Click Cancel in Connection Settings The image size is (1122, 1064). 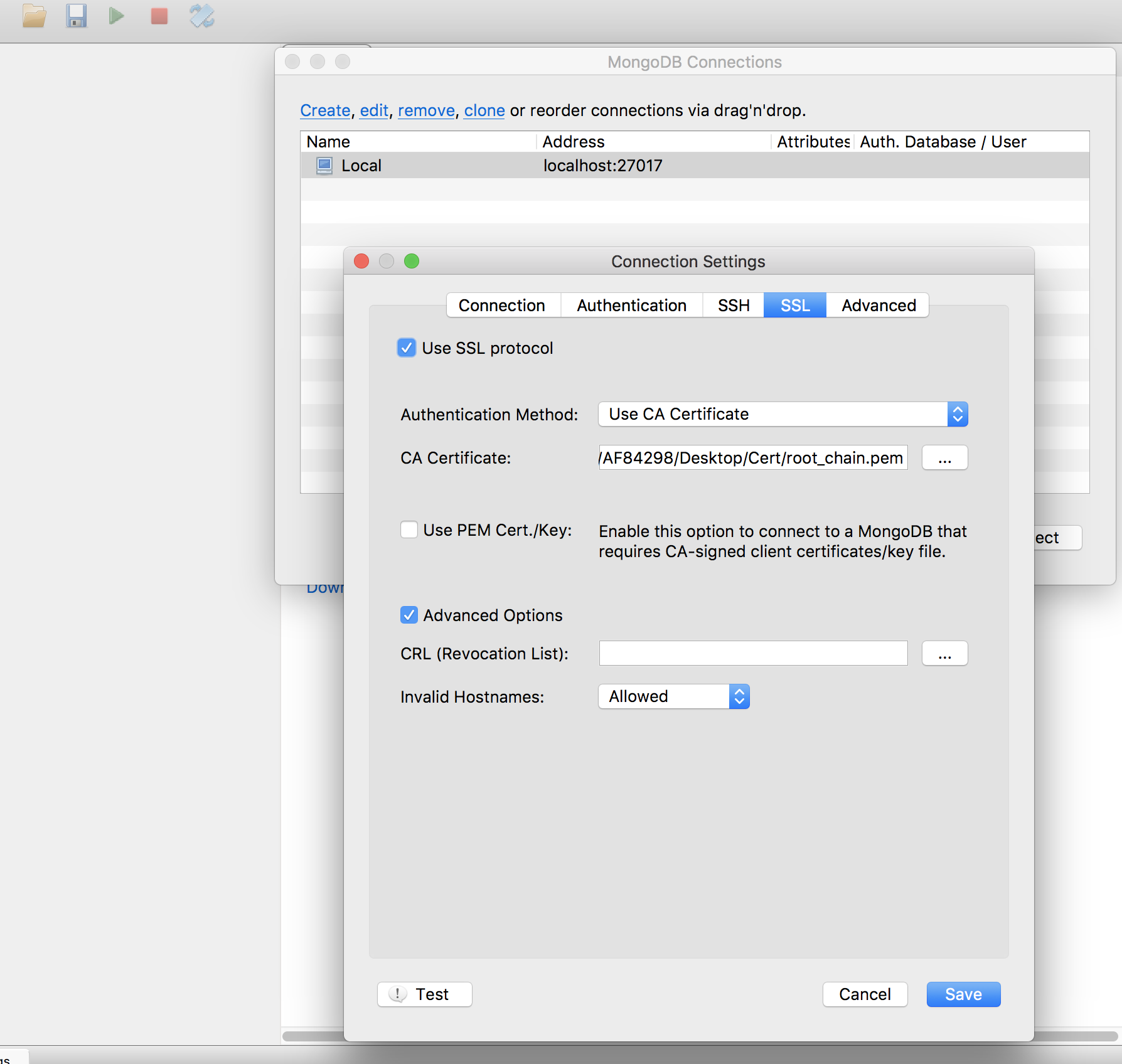[865, 994]
